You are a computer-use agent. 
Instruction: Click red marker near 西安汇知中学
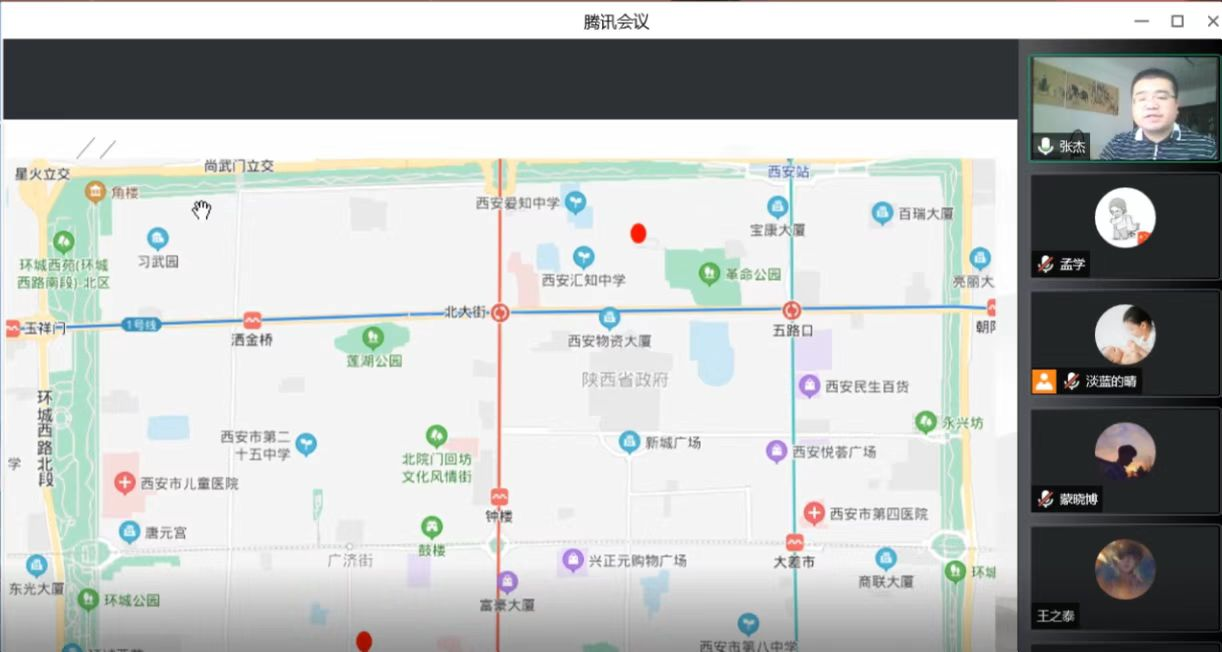point(638,233)
